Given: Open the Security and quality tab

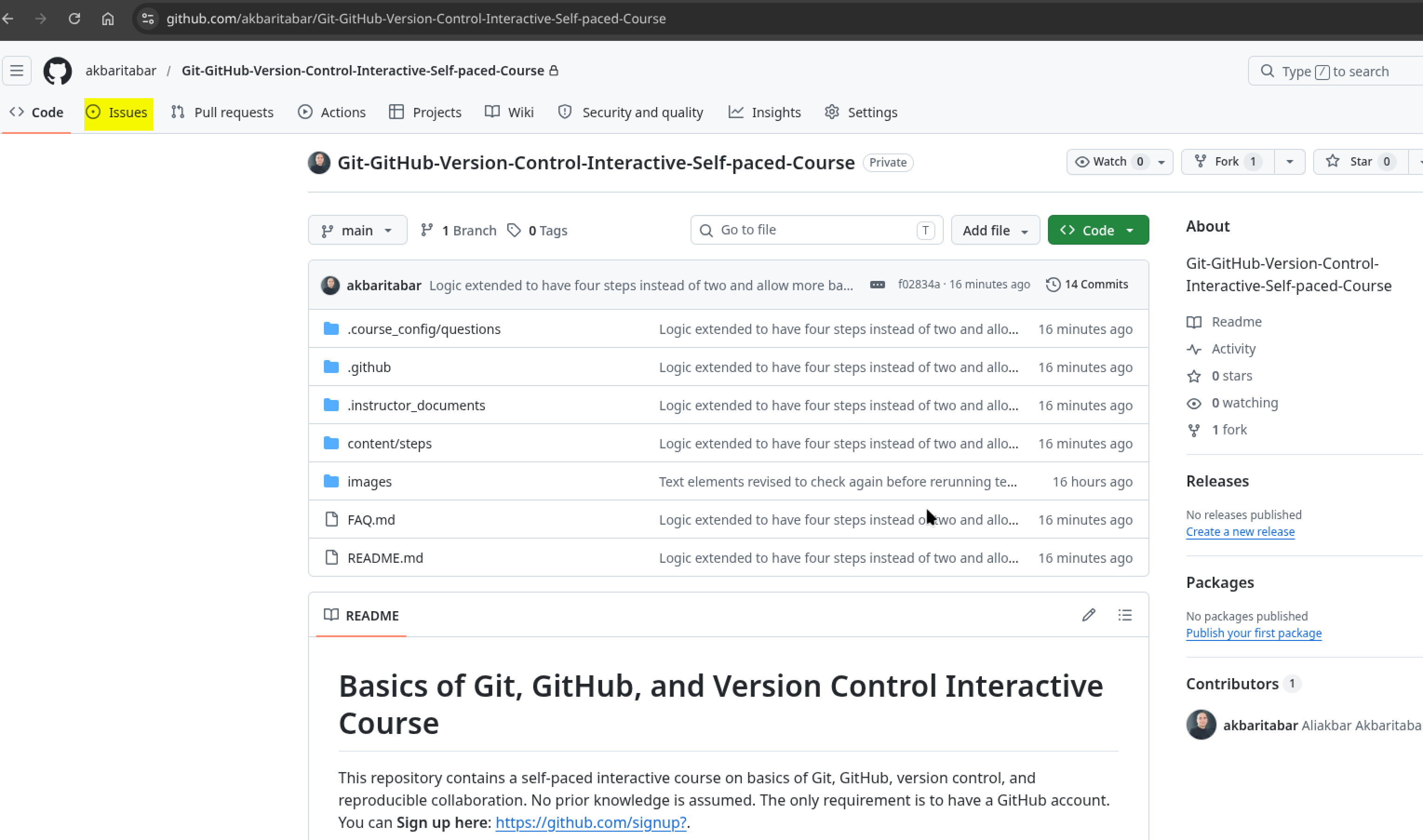Looking at the screenshot, I should coord(630,112).
